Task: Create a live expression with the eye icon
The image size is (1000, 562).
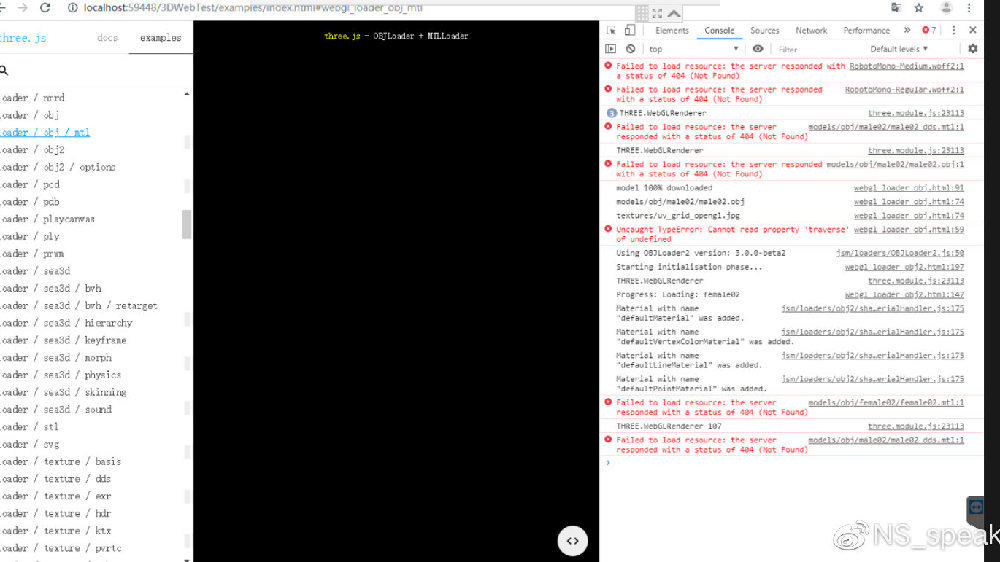Action: (x=758, y=48)
